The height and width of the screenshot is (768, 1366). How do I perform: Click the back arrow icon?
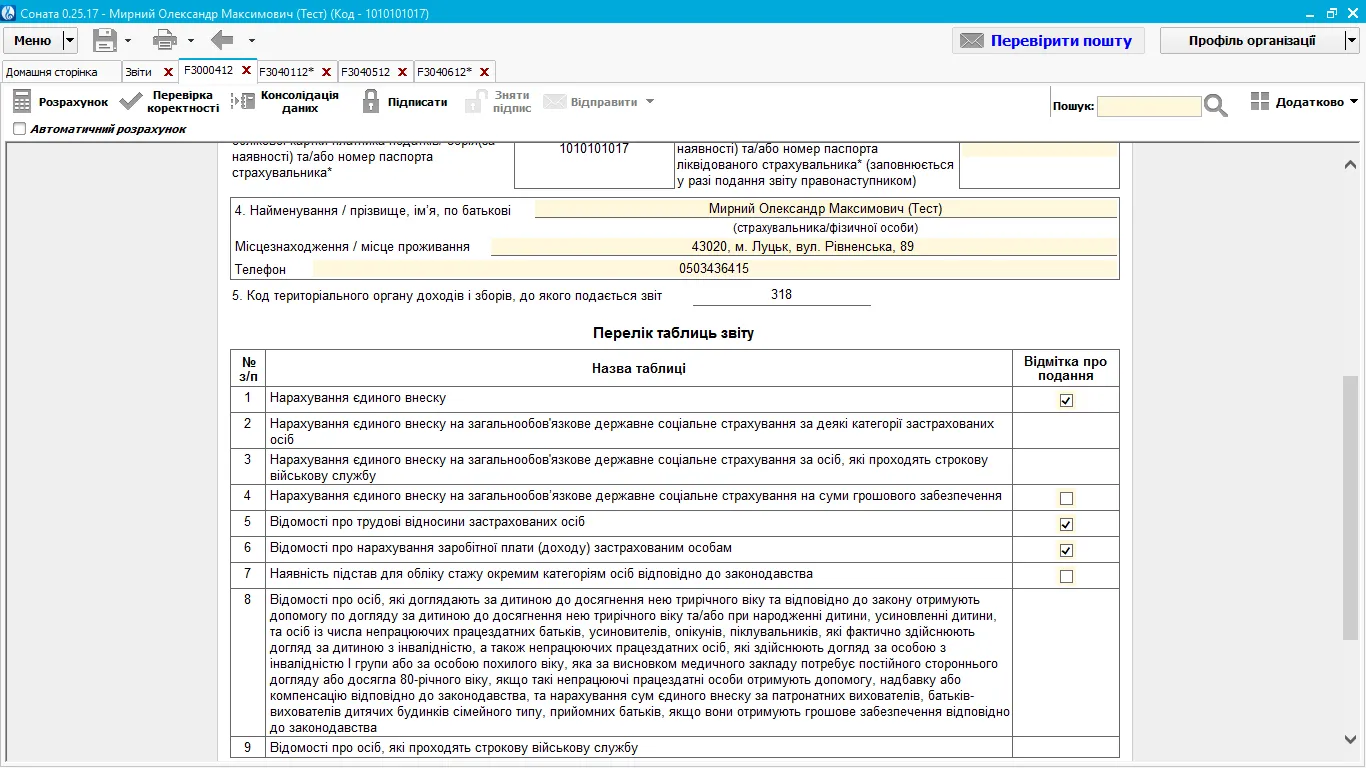222,40
